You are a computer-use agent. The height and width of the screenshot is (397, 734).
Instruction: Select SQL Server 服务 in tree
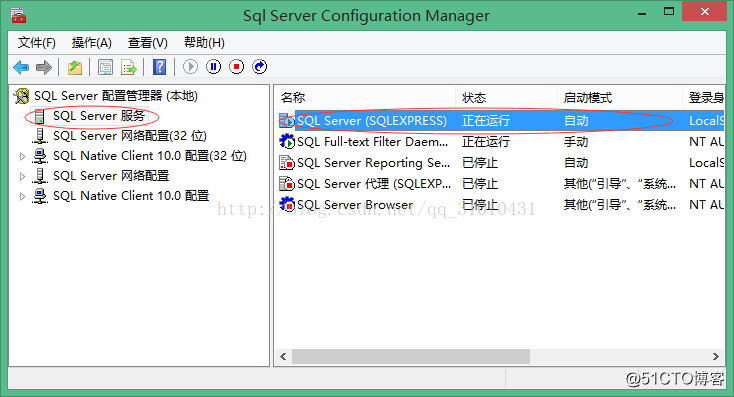(x=98, y=116)
